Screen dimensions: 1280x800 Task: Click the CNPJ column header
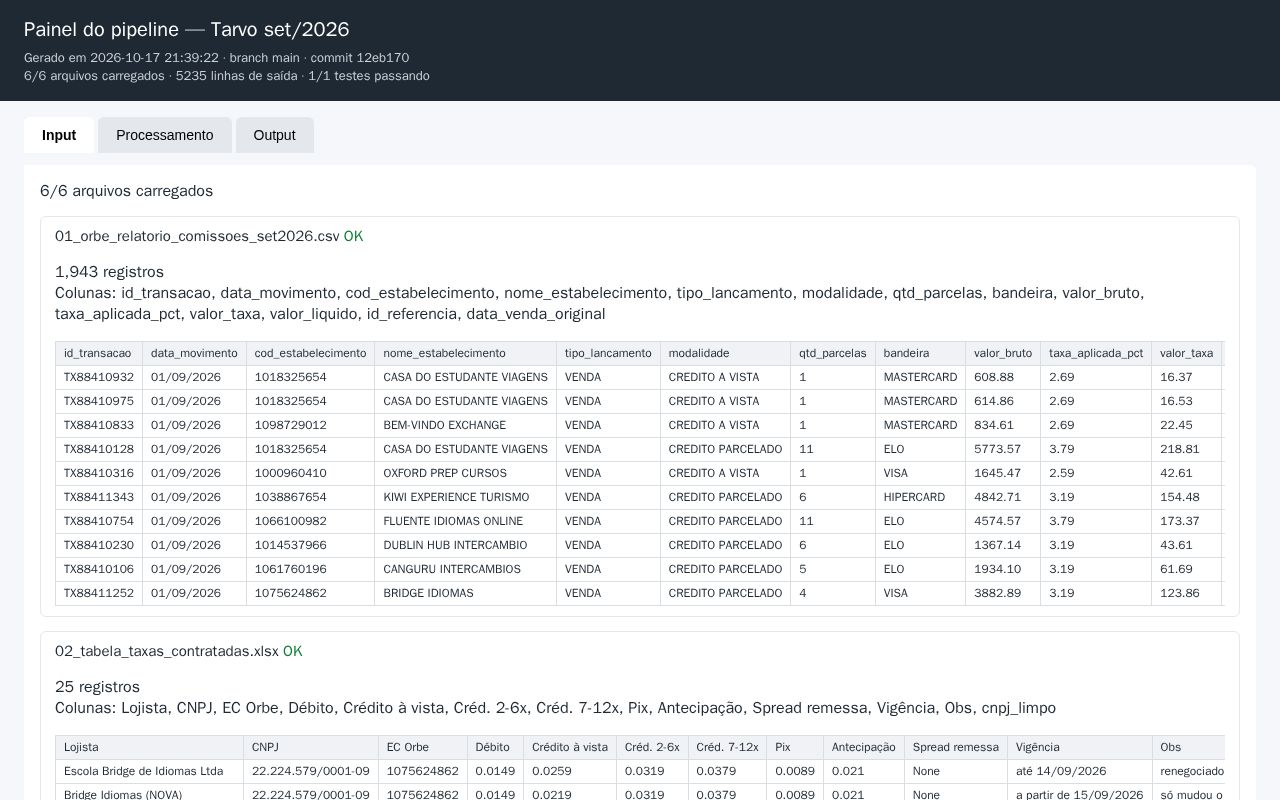311,748
